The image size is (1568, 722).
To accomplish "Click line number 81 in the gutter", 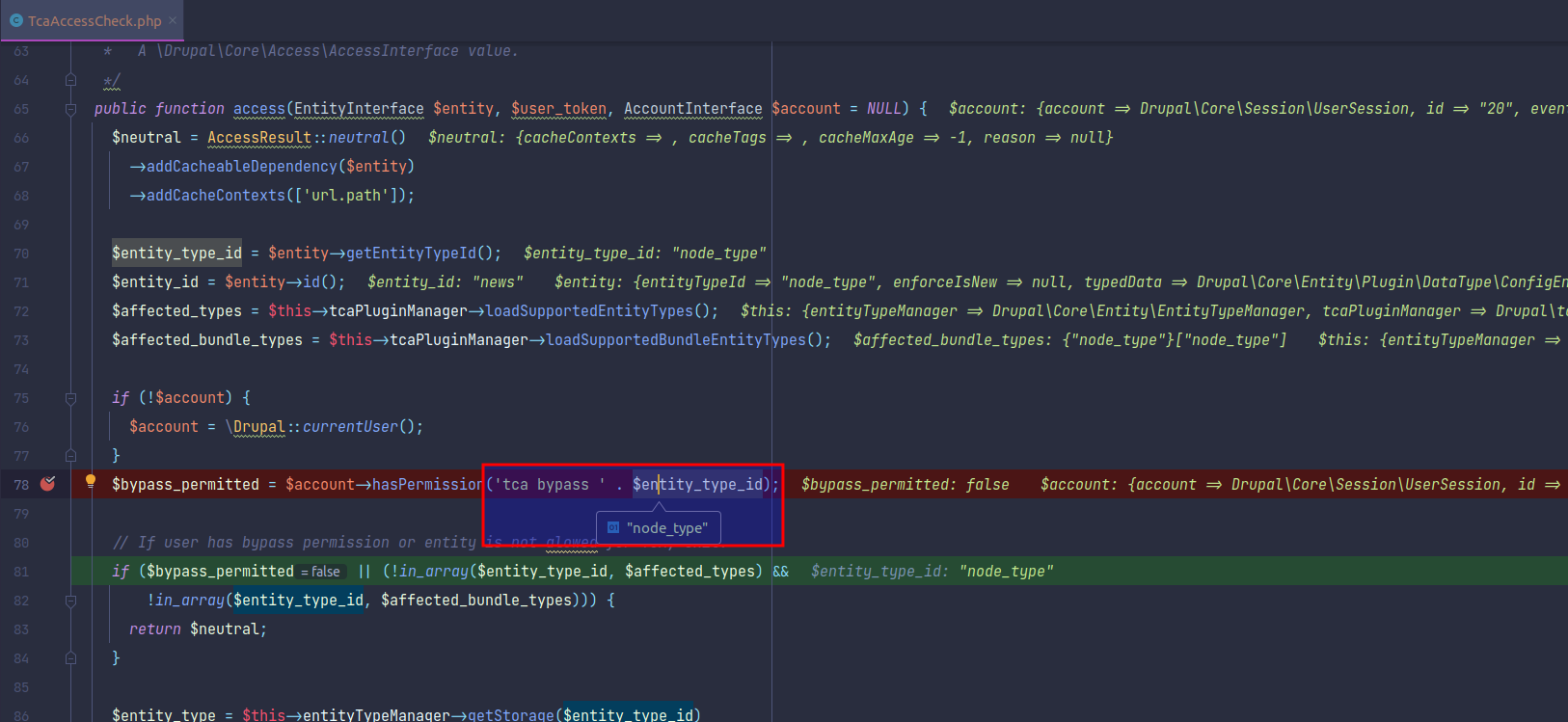I will pyautogui.click(x=21, y=572).
